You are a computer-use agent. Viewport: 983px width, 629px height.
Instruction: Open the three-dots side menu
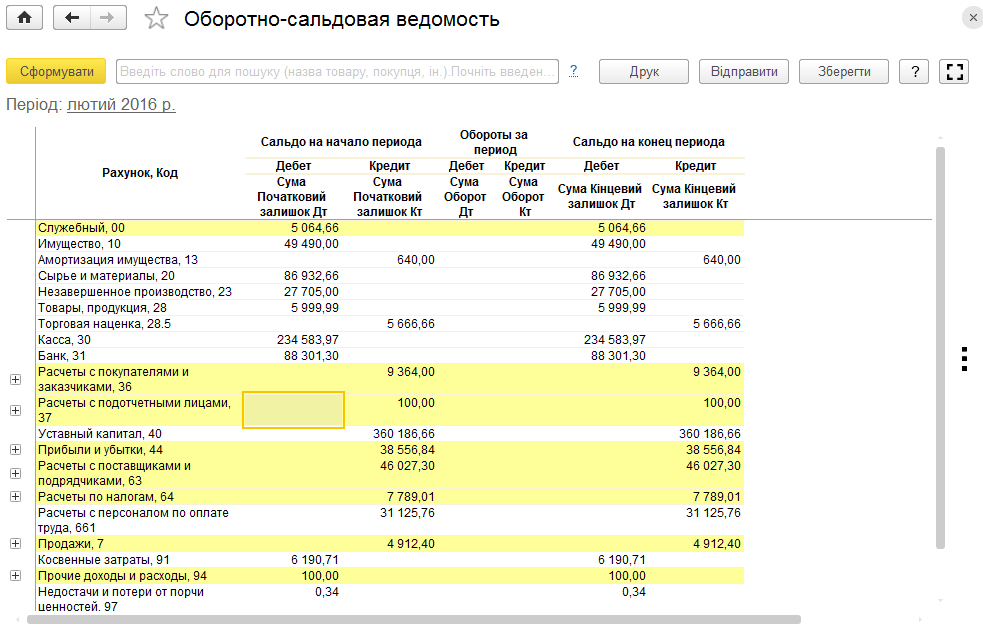[x=964, y=359]
